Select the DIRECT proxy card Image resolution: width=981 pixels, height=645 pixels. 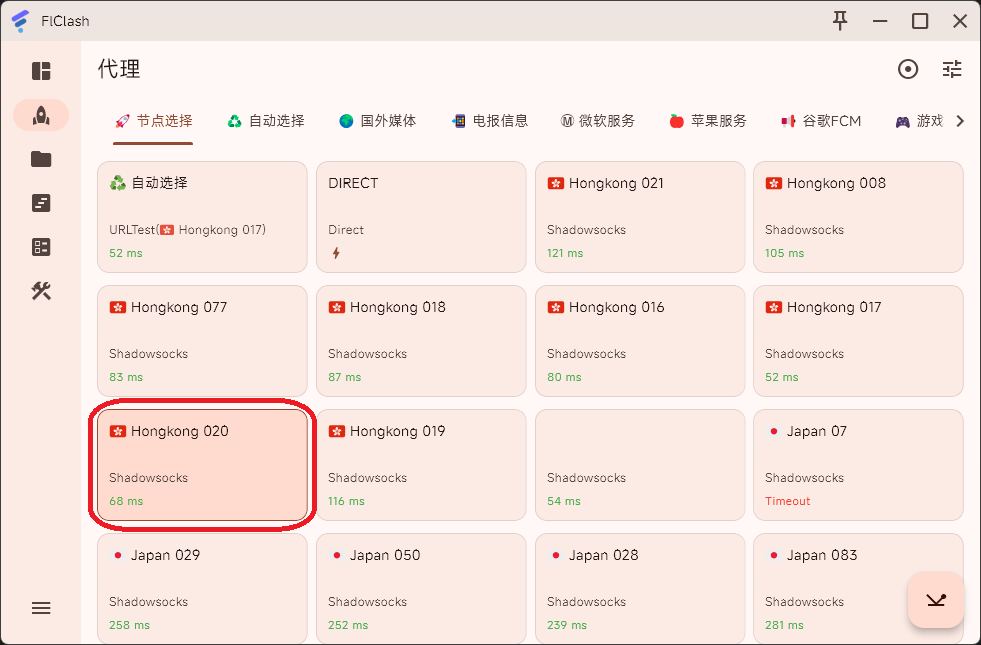click(x=420, y=216)
